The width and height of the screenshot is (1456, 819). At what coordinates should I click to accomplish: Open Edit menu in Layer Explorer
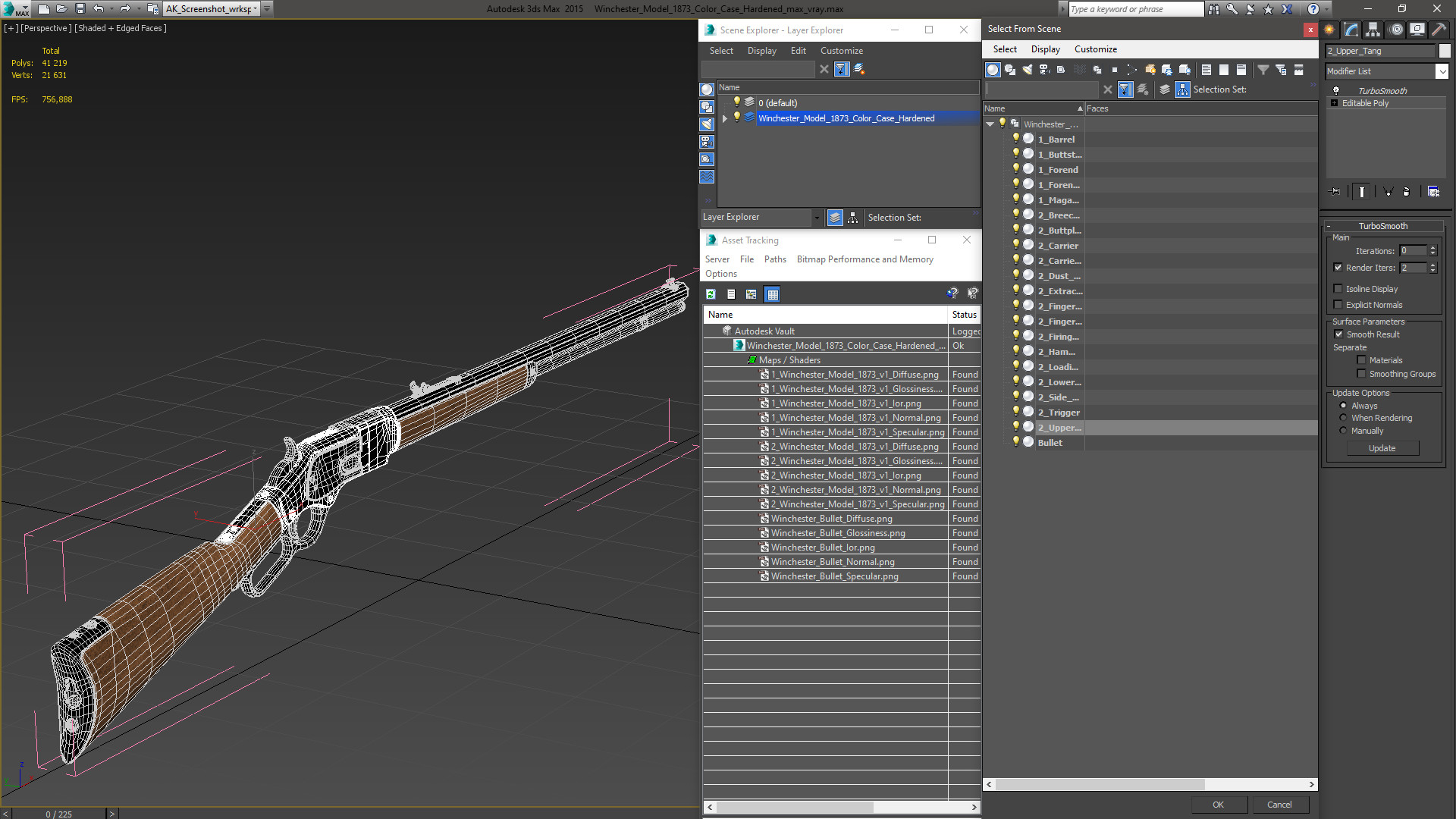point(798,51)
